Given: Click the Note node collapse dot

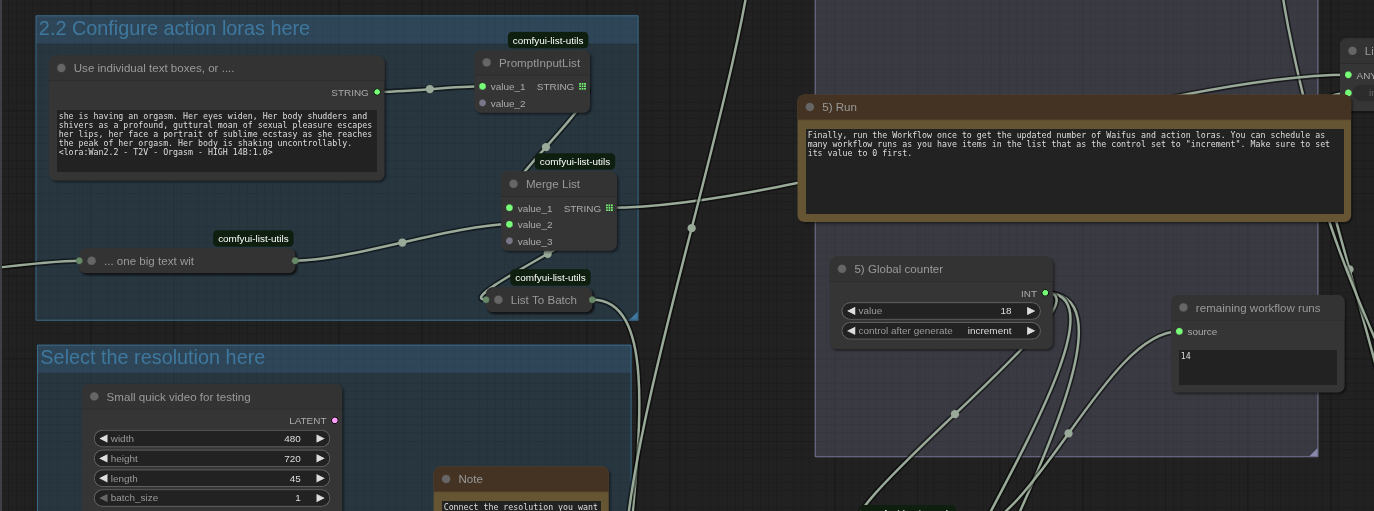Looking at the screenshot, I should (446, 479).
